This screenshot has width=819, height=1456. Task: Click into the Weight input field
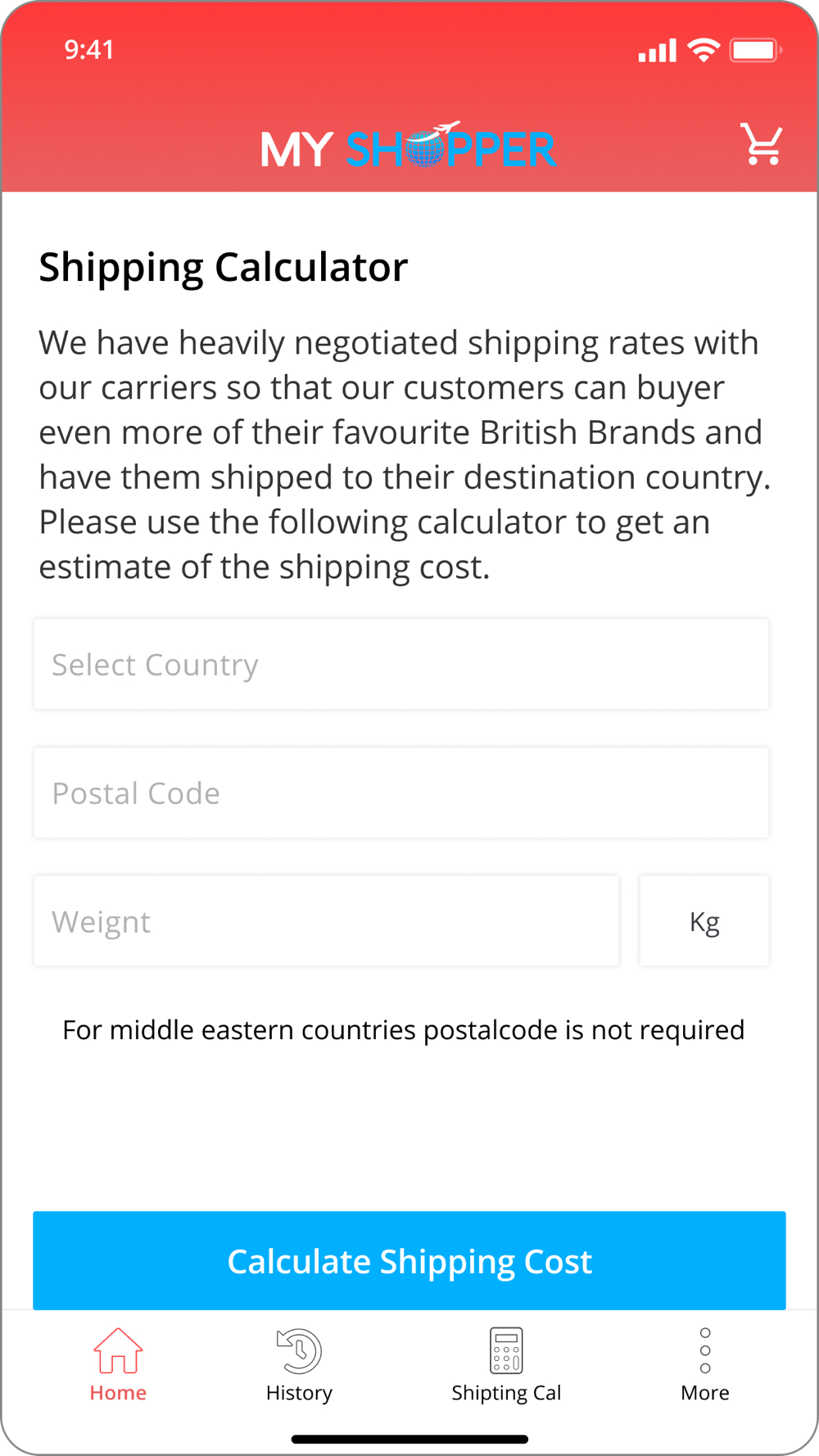pos(326,921)
